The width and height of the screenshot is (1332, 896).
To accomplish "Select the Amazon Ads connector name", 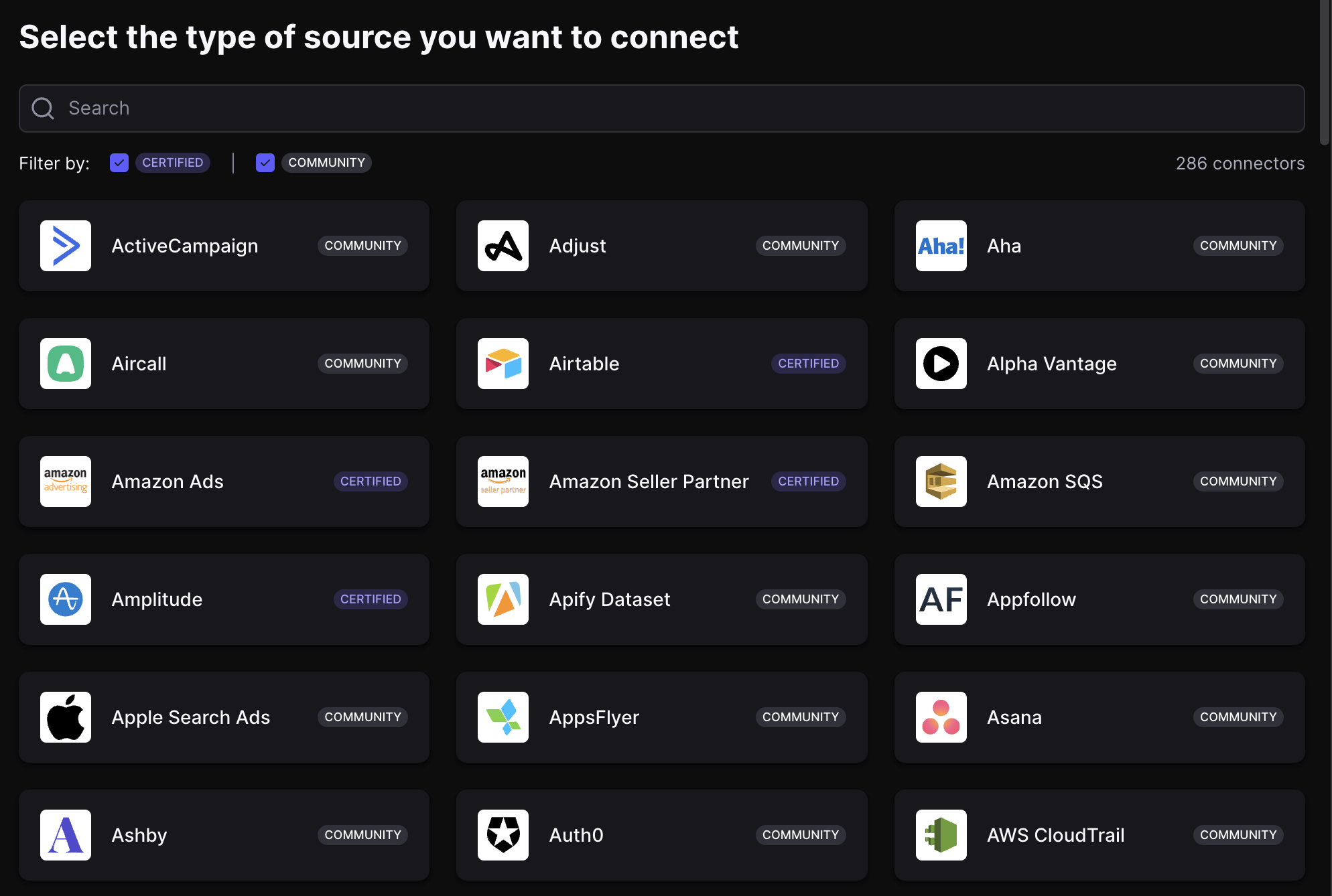I will coord(168,481).
